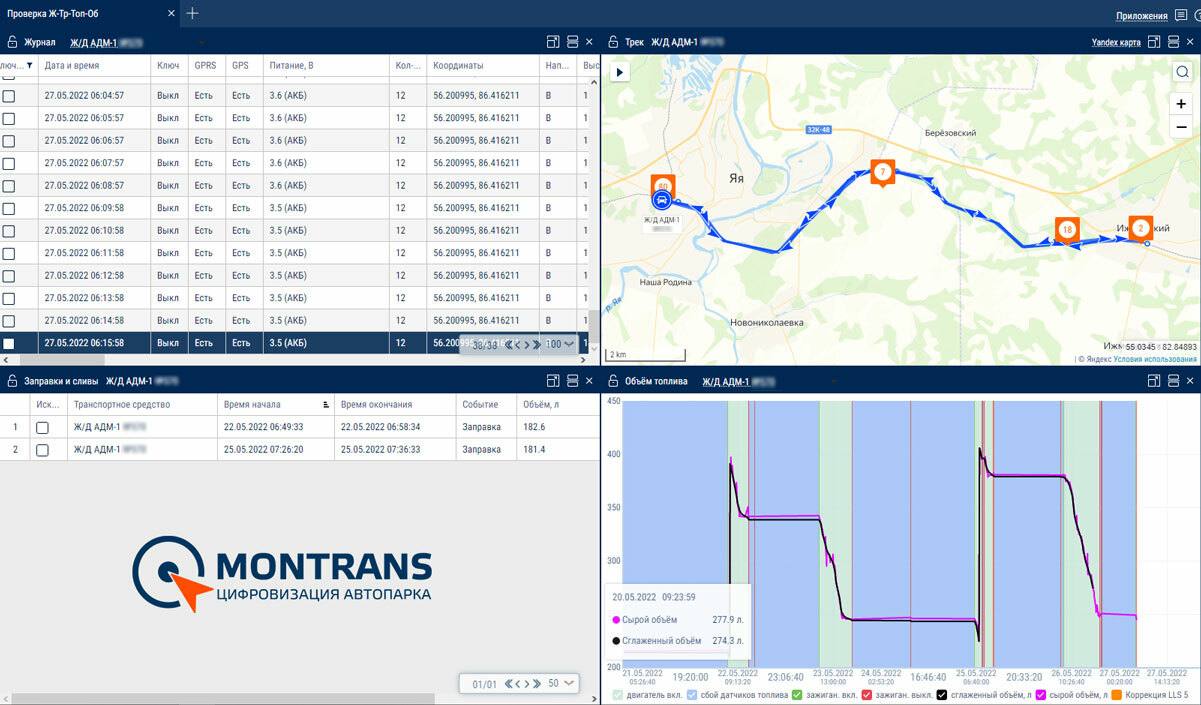Open the 100 rows-per-page dropdown in Журнал
The image size is (1201, 705).
pyautogui.click(x=560, y=344)
